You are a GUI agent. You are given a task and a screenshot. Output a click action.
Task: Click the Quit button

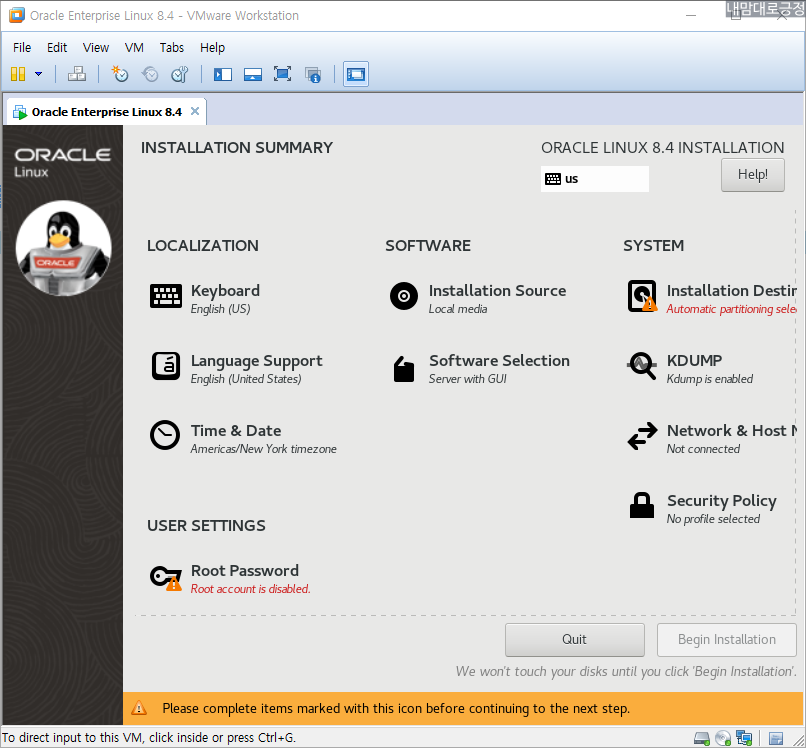tap(574, 640)
